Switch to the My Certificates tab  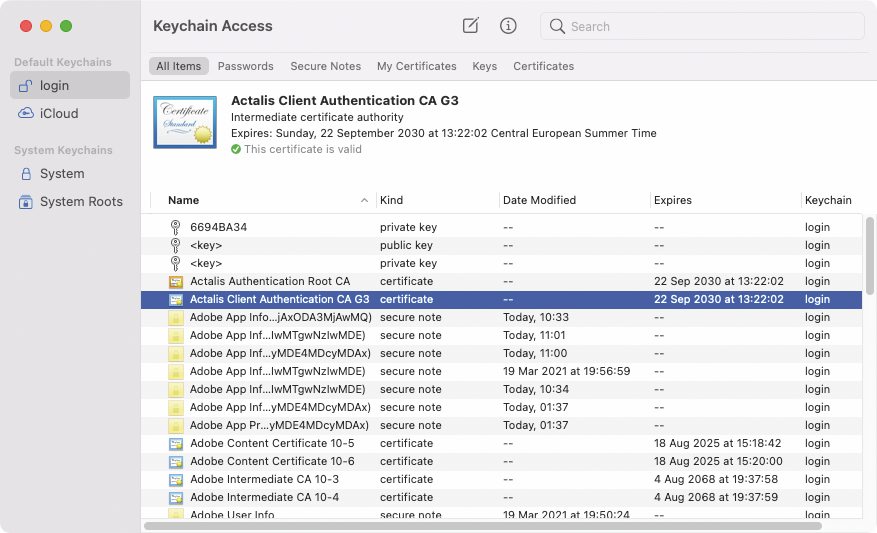417,66
